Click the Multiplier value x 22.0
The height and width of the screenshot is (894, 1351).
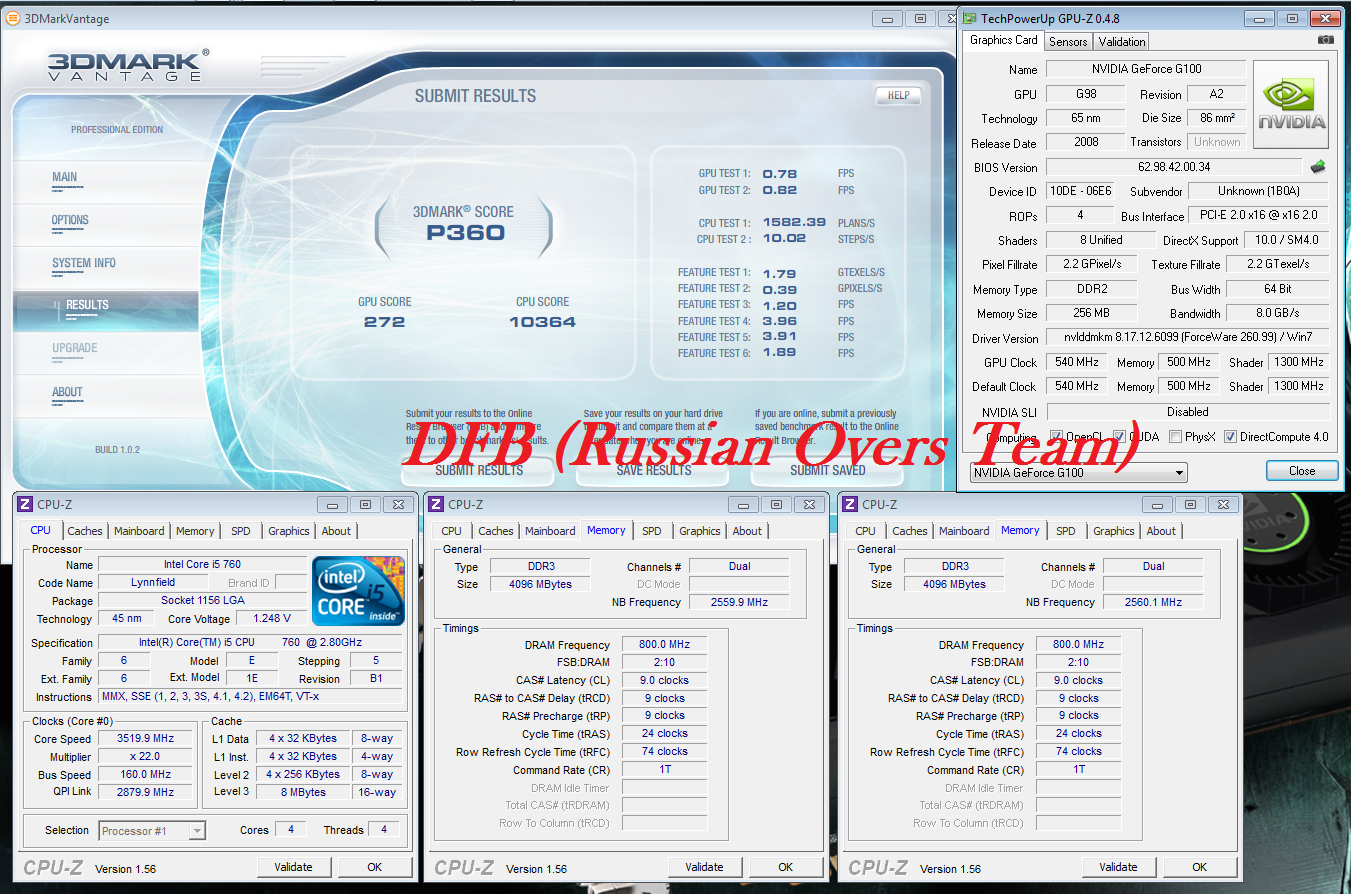tap(146, 757)
